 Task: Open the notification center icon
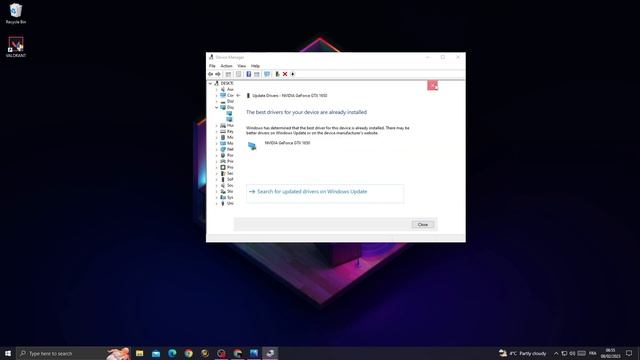point(629,353)
